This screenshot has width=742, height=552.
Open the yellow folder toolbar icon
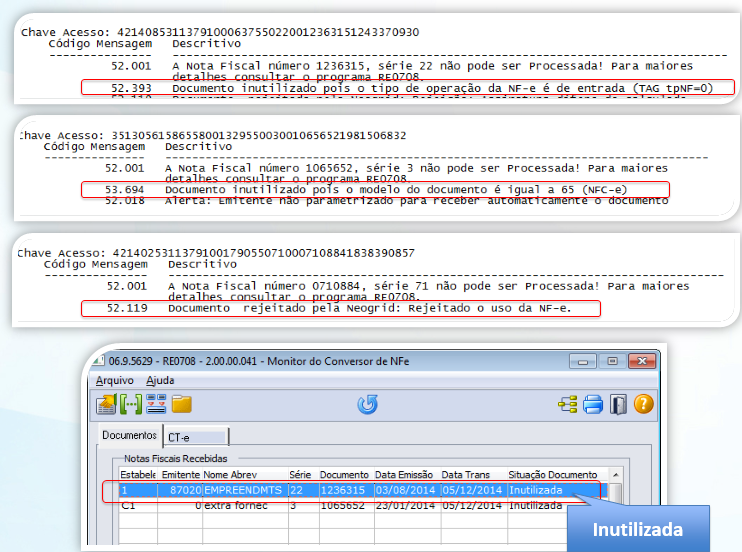(182, 405)
